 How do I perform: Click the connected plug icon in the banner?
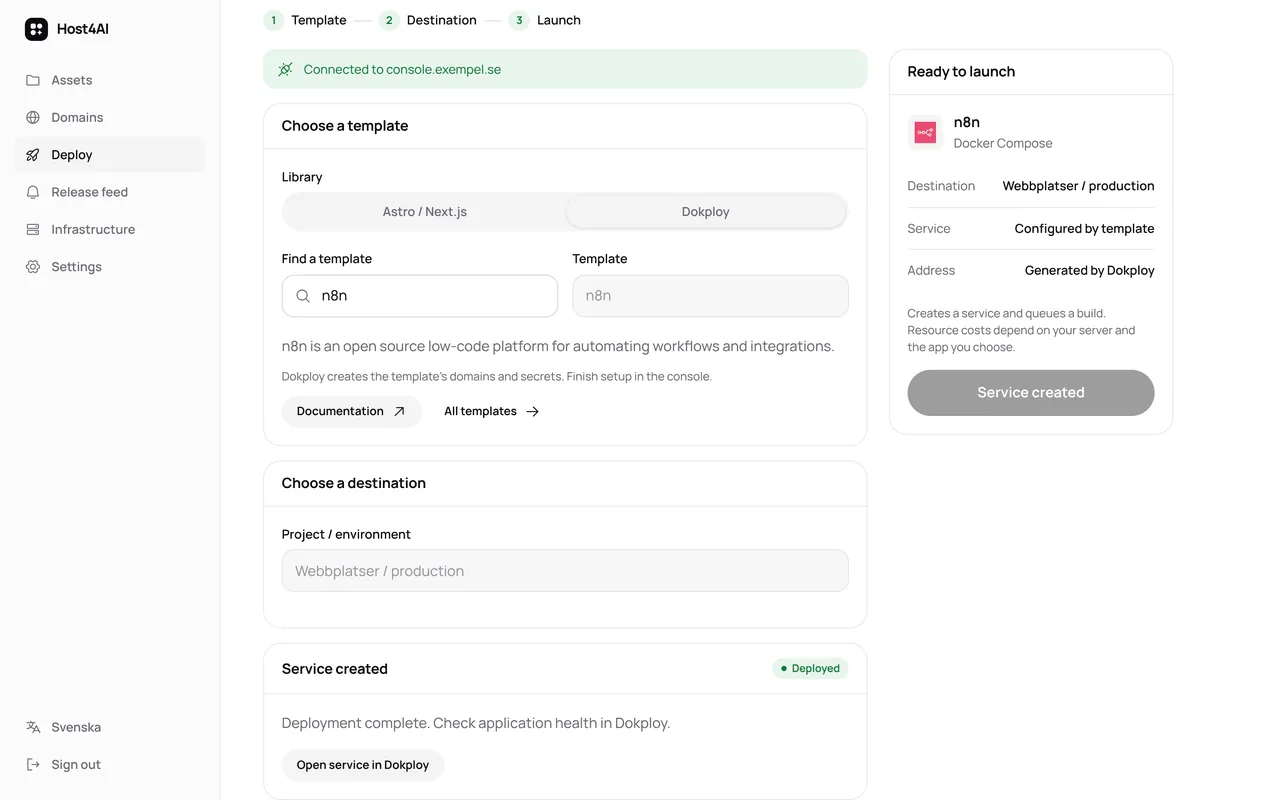tap(286, 69)
